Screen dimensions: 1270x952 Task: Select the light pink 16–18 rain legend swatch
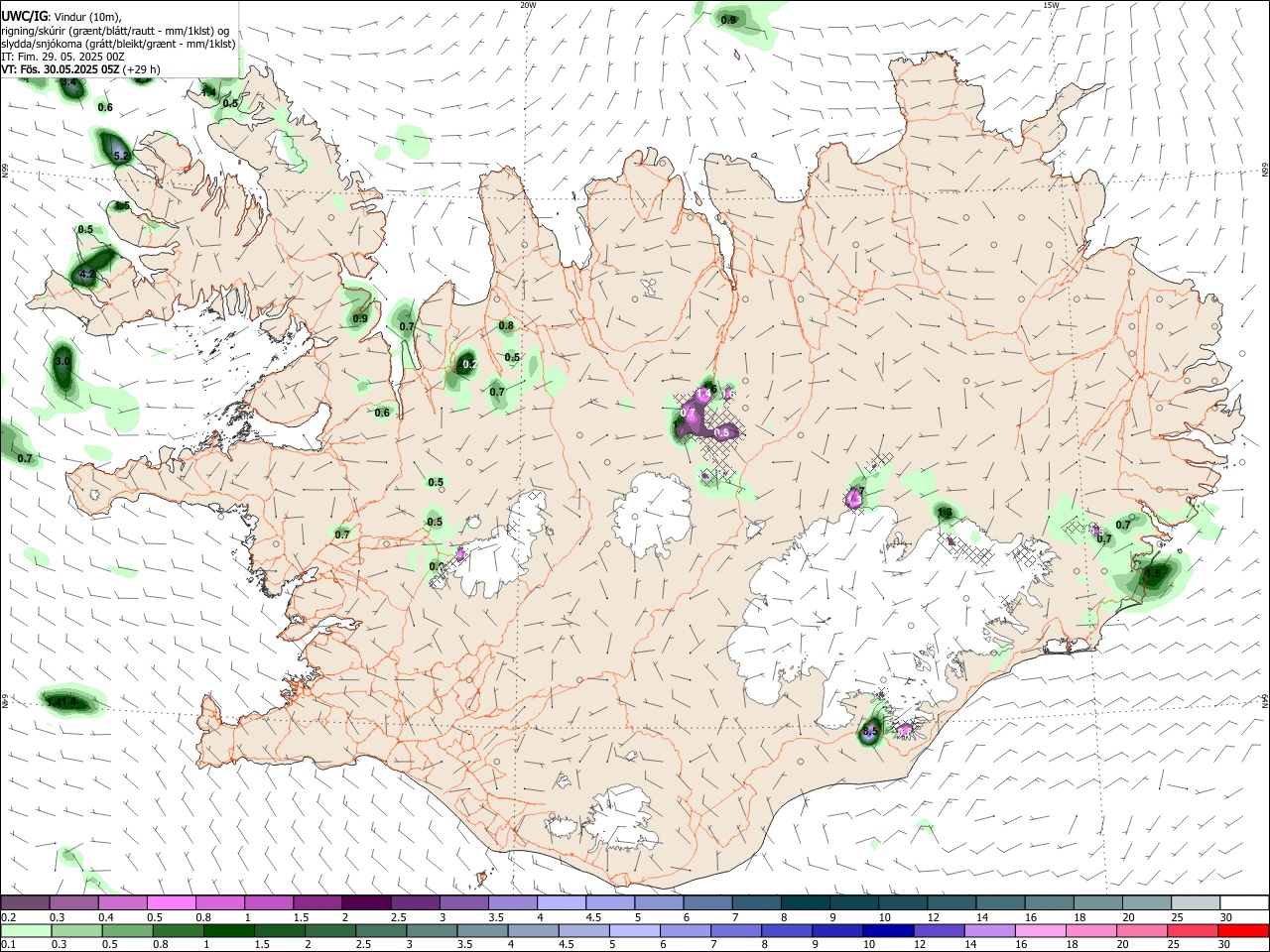[x=1041, y=930]
